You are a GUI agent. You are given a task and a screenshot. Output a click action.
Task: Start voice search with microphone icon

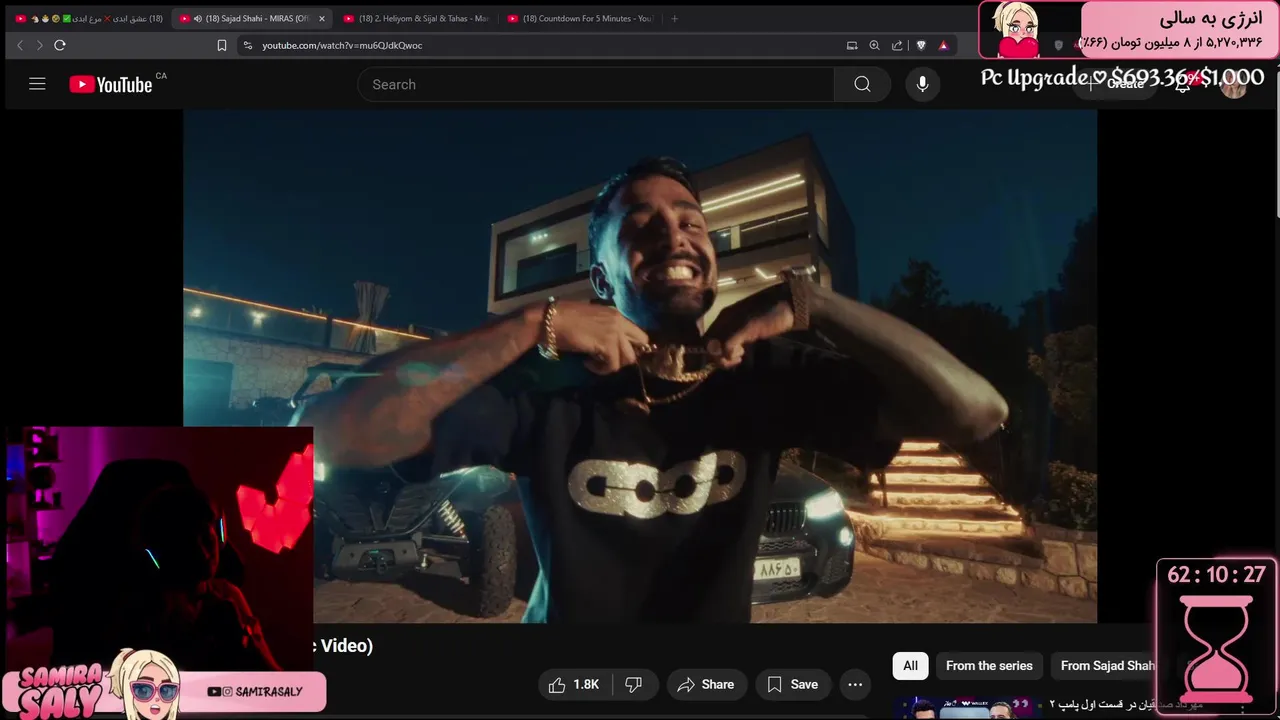[x=922, y=84]
